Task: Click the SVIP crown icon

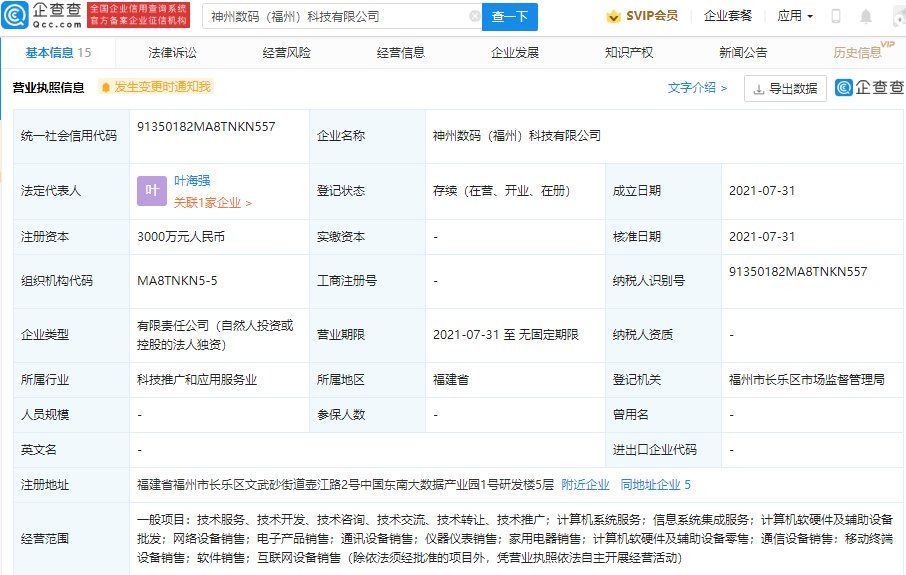Action: pyautogui.click(x=613, y=17)
